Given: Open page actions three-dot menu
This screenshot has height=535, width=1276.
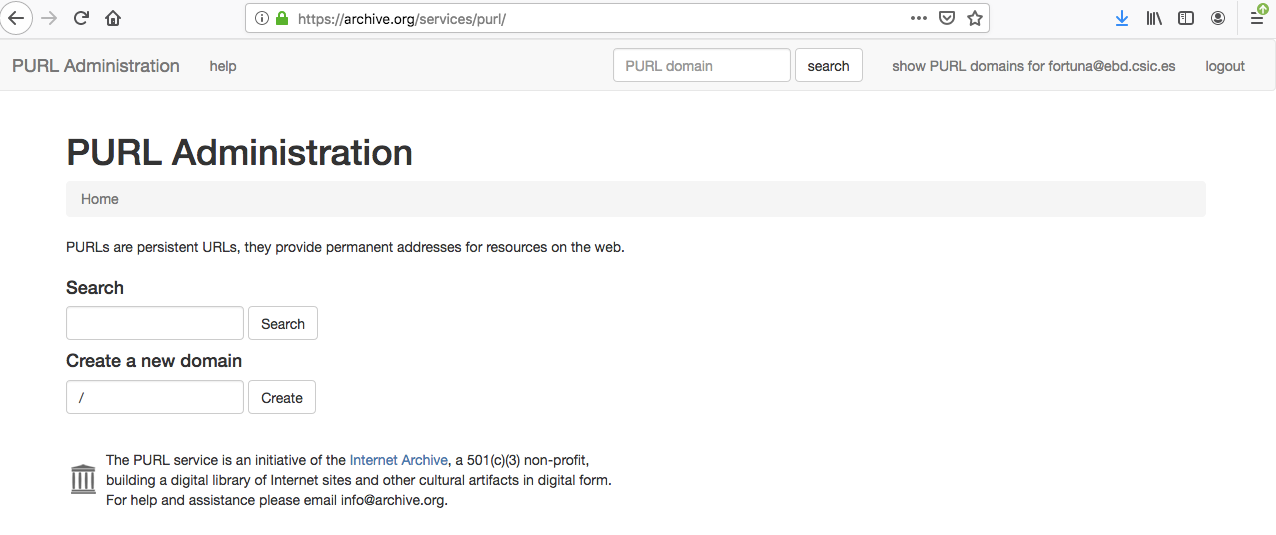Looking at the screenshot, I should (x=919, y=18).
